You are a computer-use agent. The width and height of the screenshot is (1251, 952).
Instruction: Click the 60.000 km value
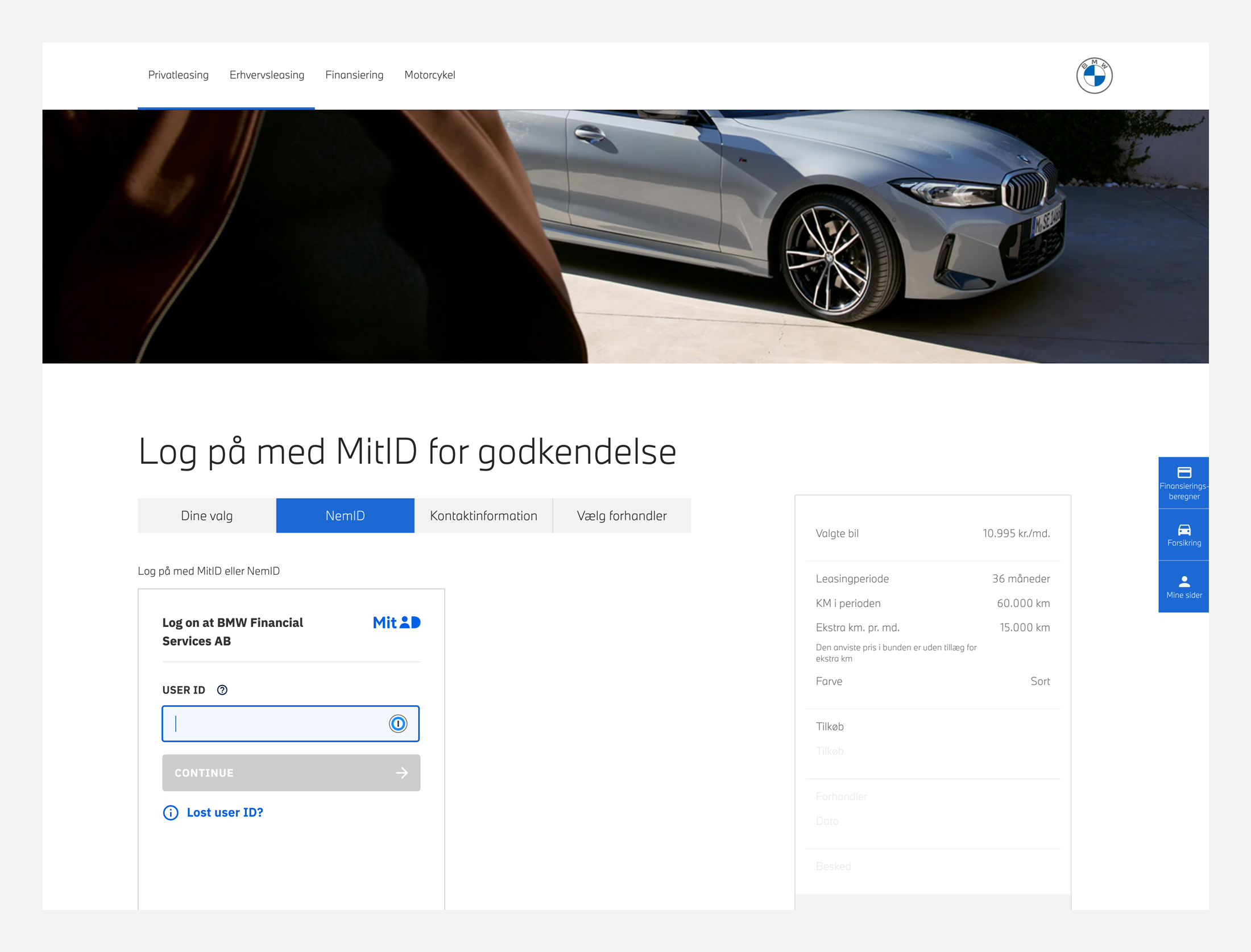click(x=1023, y=603)
